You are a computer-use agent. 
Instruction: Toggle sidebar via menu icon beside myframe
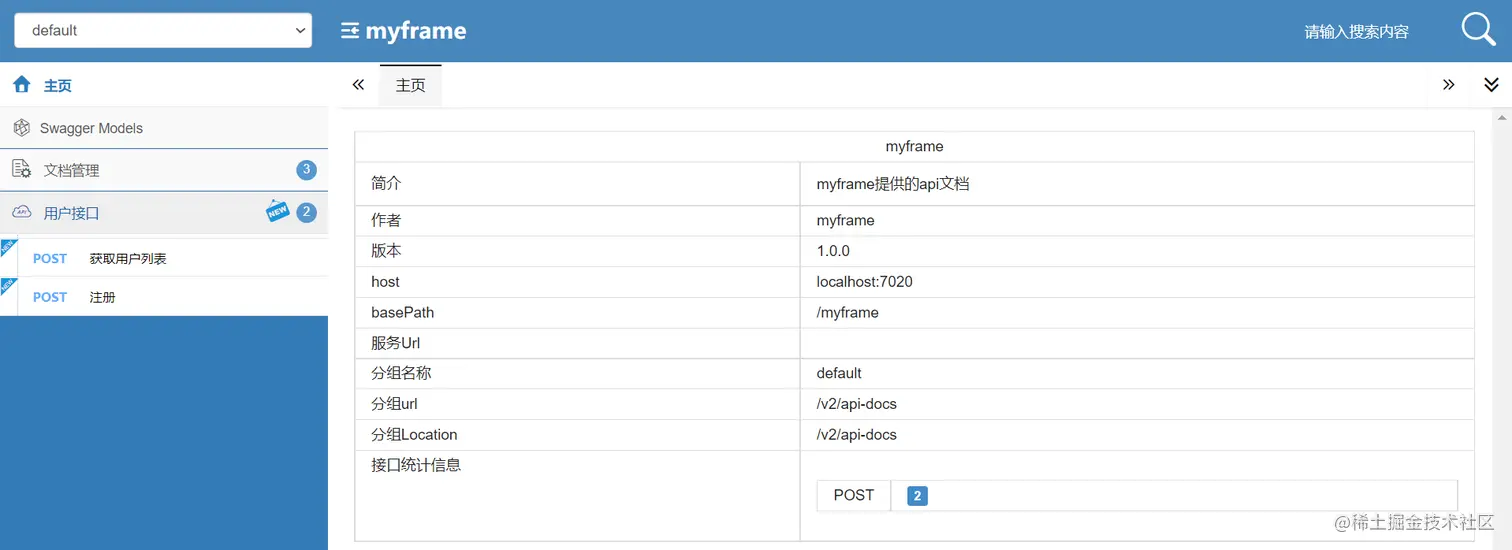[350, 31]
